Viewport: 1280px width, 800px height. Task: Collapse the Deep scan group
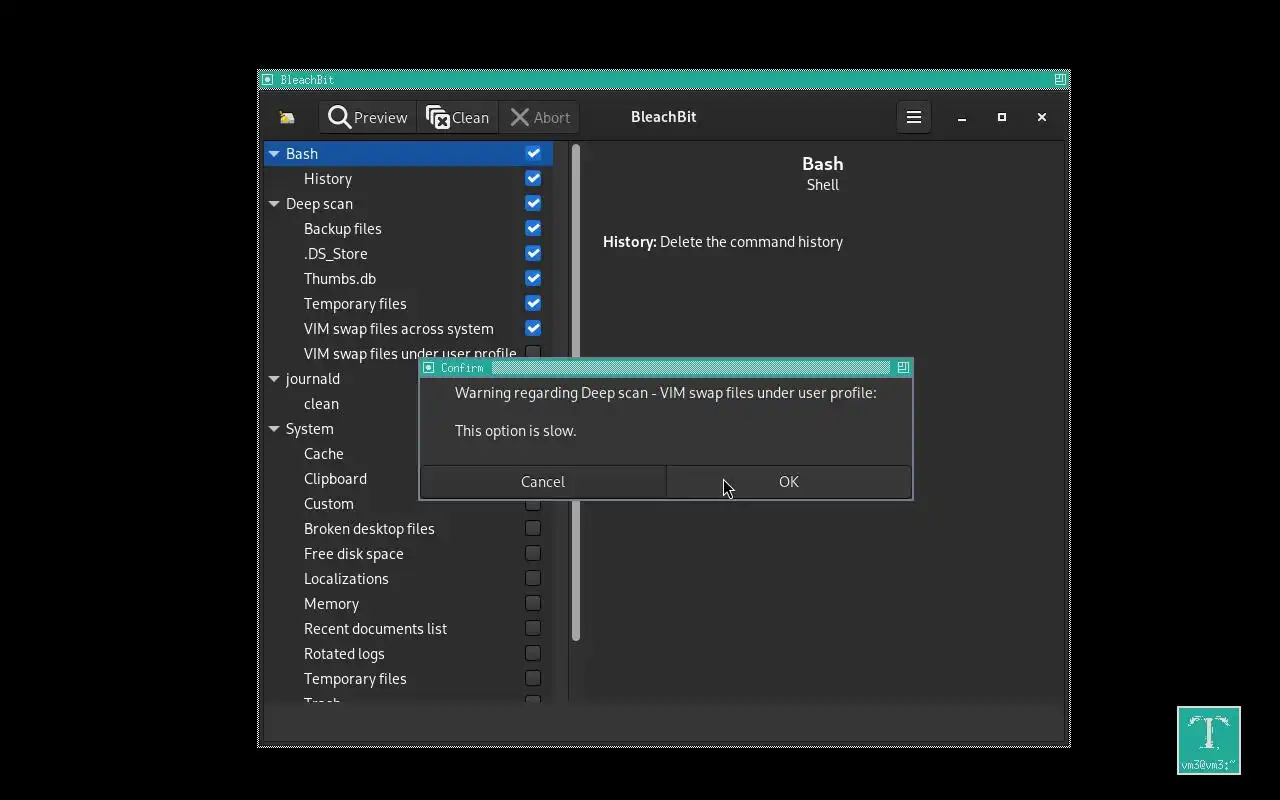[274, 204]
